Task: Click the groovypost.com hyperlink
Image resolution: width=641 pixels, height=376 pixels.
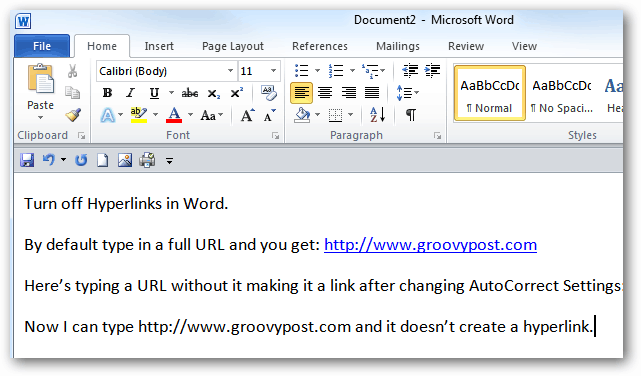Action: (430, 245)
